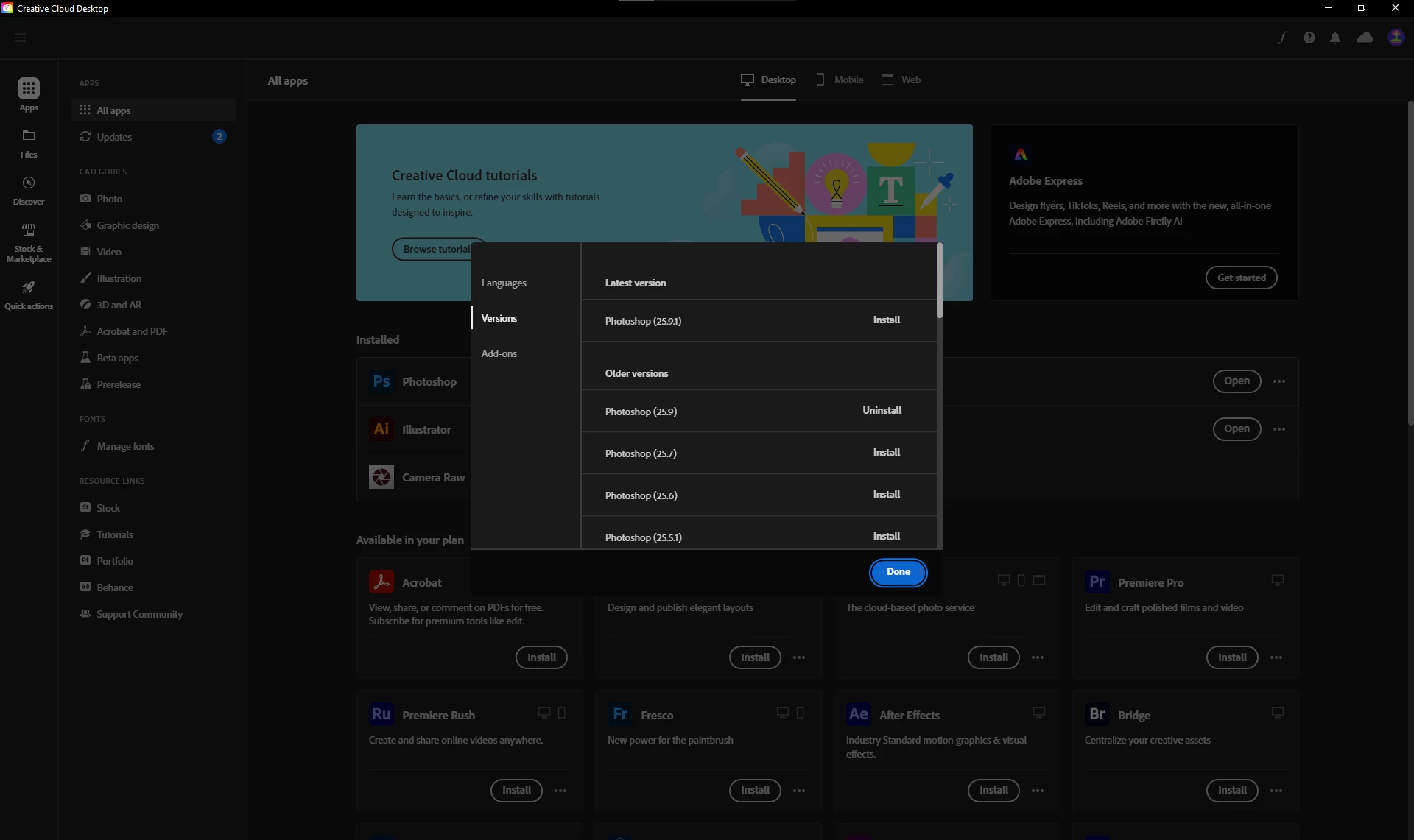
Task: Open more options menu for Photoshop
Action: pyautogui.click(x=1279, y=381)
